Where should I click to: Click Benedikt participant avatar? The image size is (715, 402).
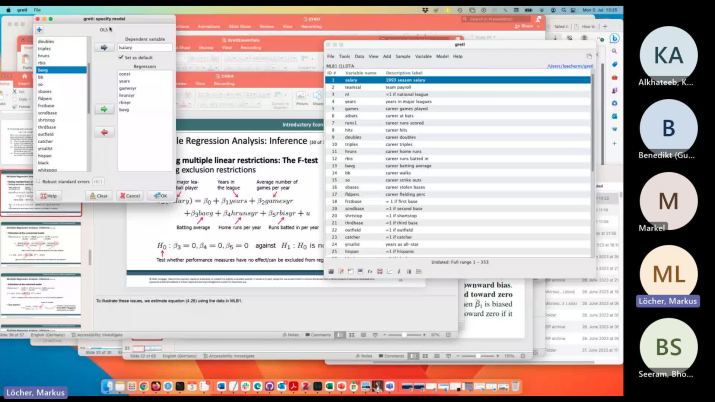coord(668,129)
